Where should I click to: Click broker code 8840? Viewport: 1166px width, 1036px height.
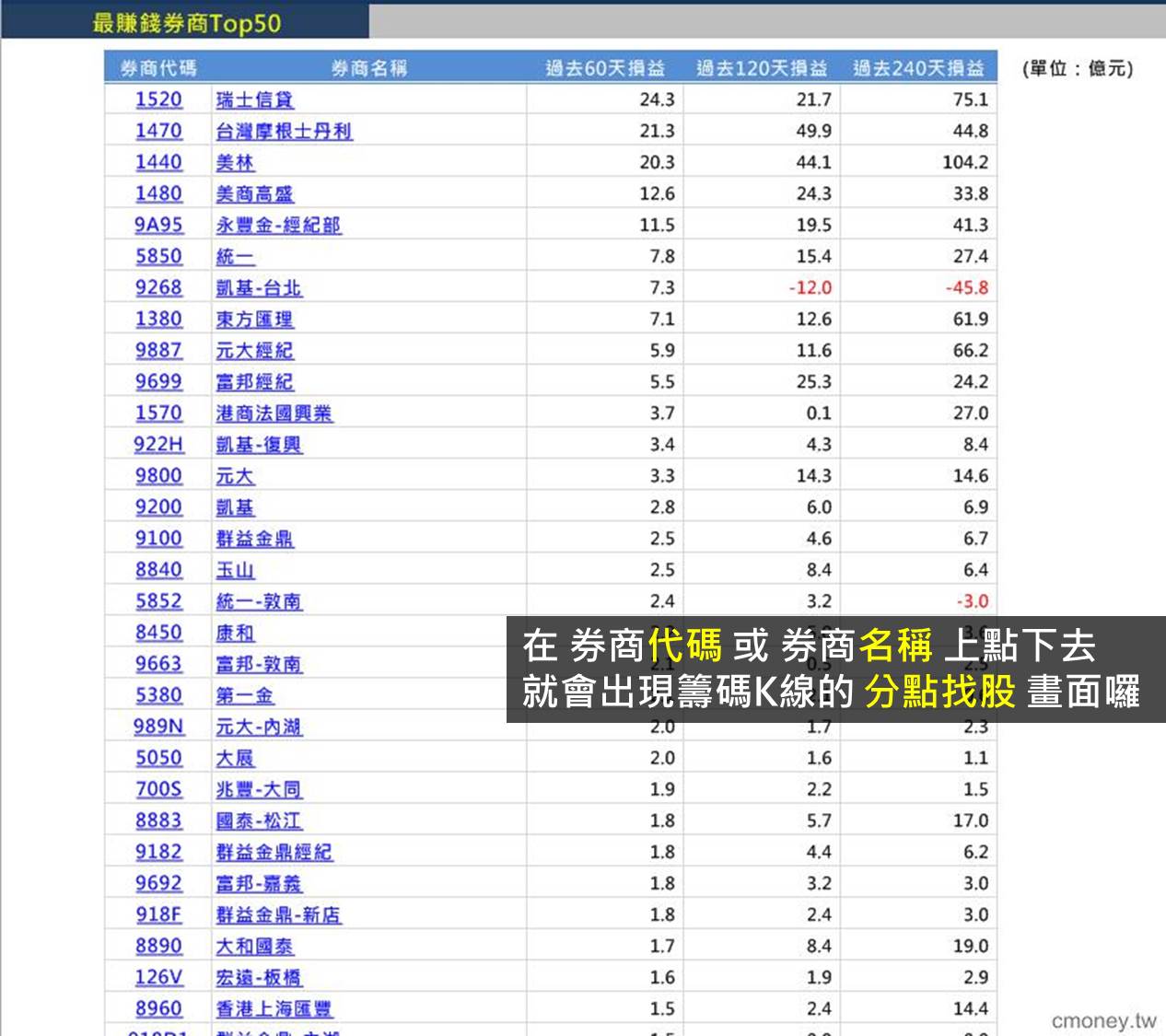point(158,569)
